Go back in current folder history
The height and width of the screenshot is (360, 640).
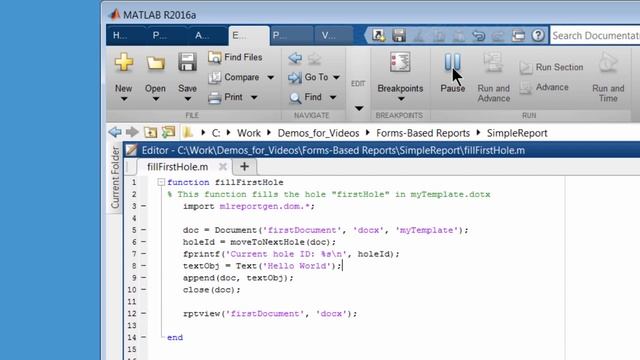click(x=115, y=132)
